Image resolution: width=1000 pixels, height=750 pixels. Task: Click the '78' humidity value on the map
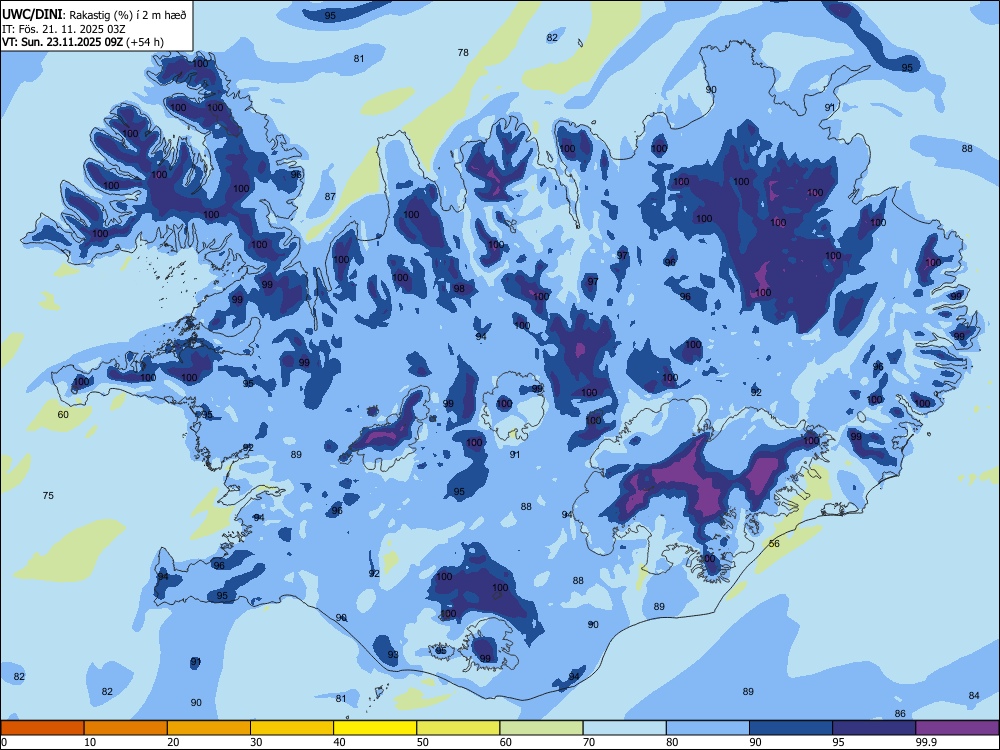[x=463, y=52]
